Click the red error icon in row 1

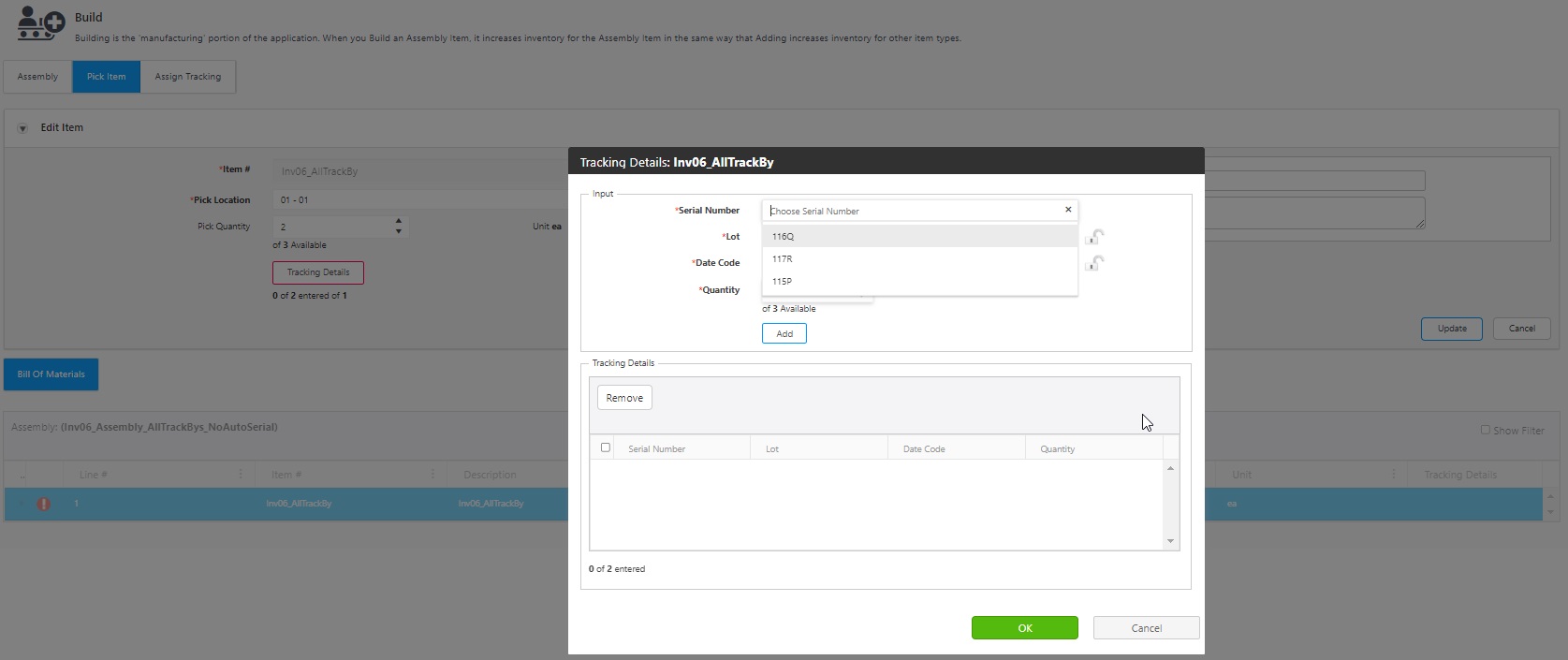(43, 504)
